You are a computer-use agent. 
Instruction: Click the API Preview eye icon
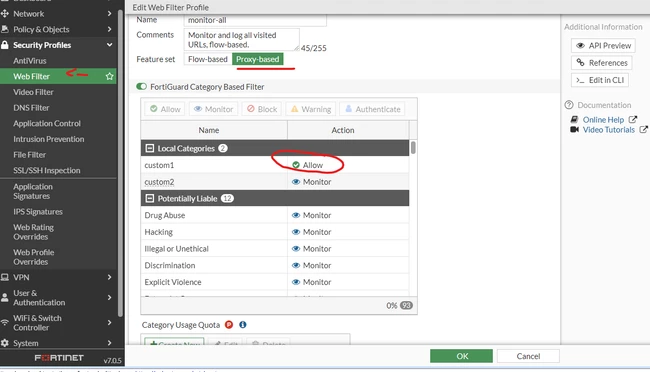pyautogui.click(x=580, y=46)
